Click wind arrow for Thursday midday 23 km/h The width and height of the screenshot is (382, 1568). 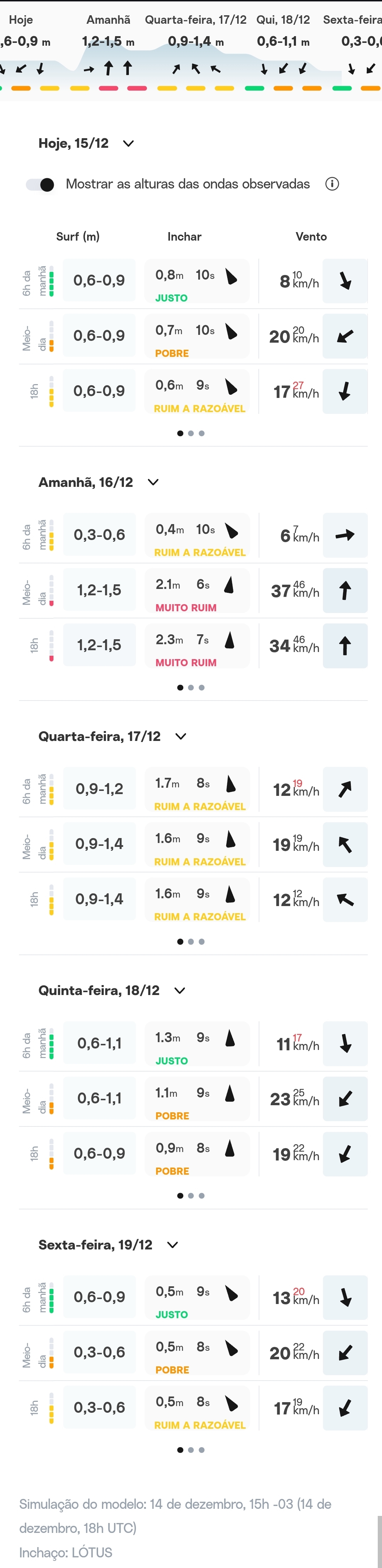[x=345, y=1099]
